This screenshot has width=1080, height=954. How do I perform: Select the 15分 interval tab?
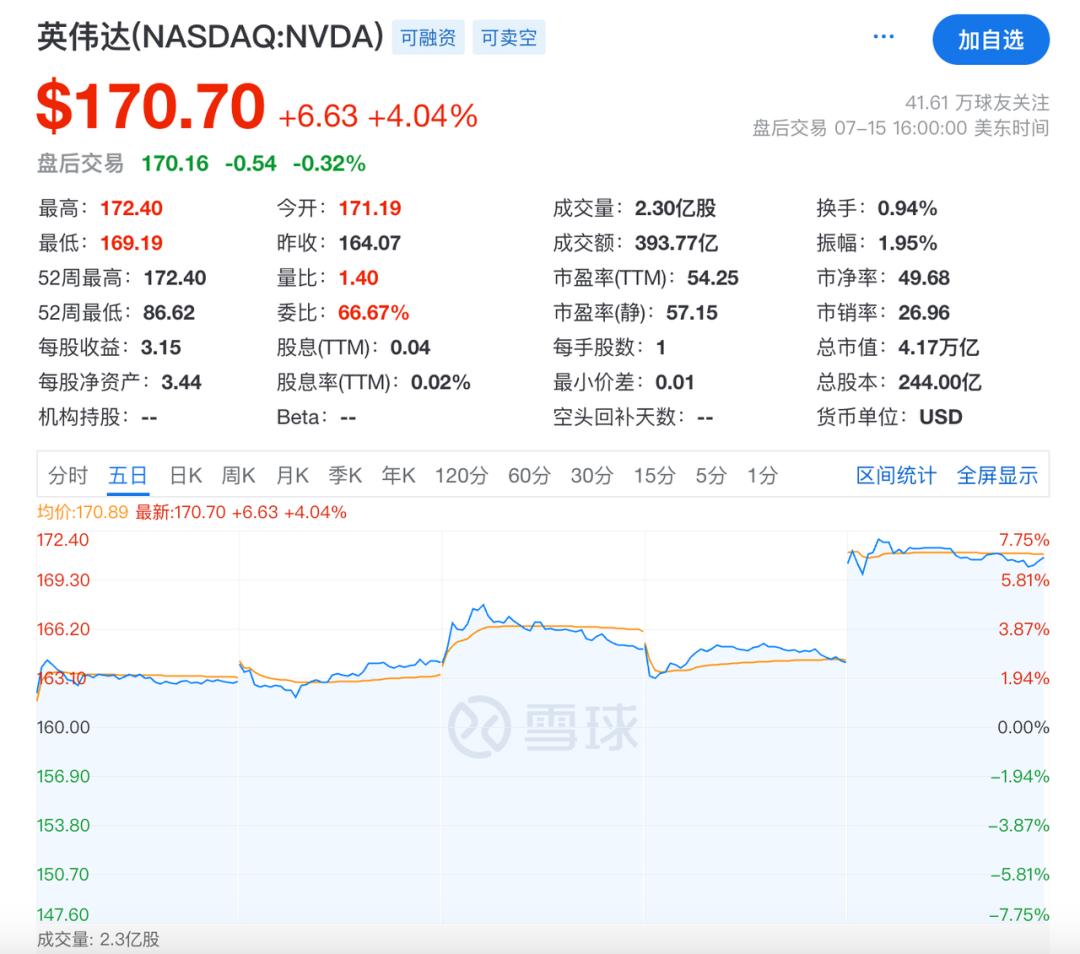pyautogui.click(x=654, y=475)
